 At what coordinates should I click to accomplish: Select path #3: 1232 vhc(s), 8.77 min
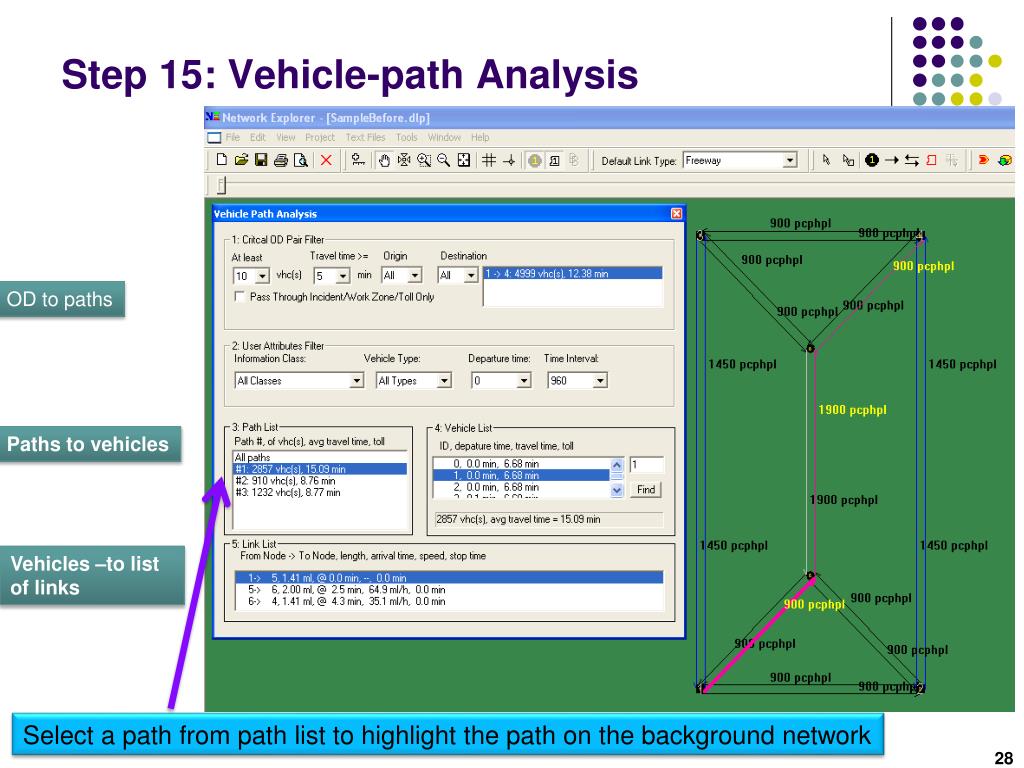tap(320, 492)
